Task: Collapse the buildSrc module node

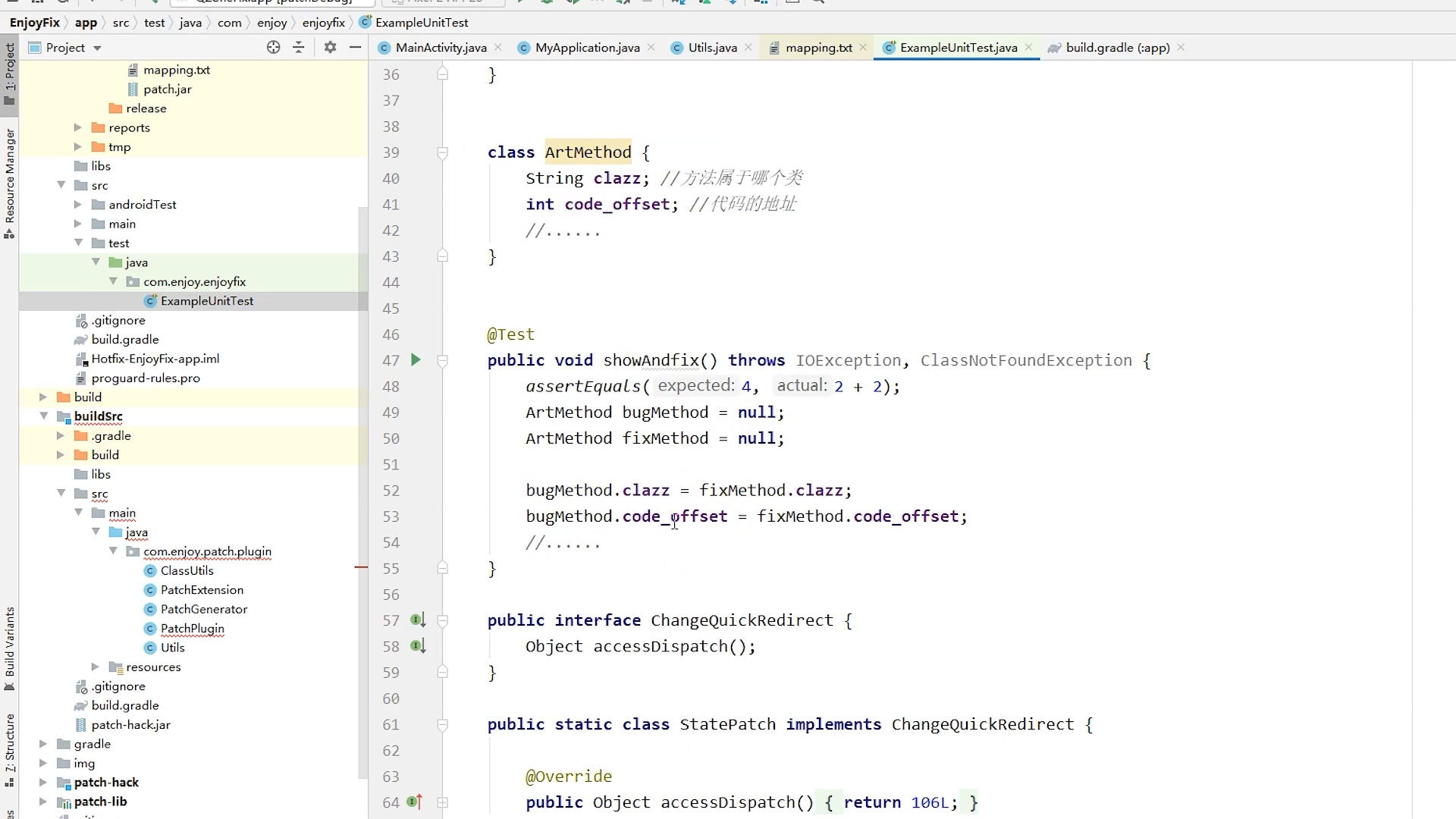Action: (44, 416)
